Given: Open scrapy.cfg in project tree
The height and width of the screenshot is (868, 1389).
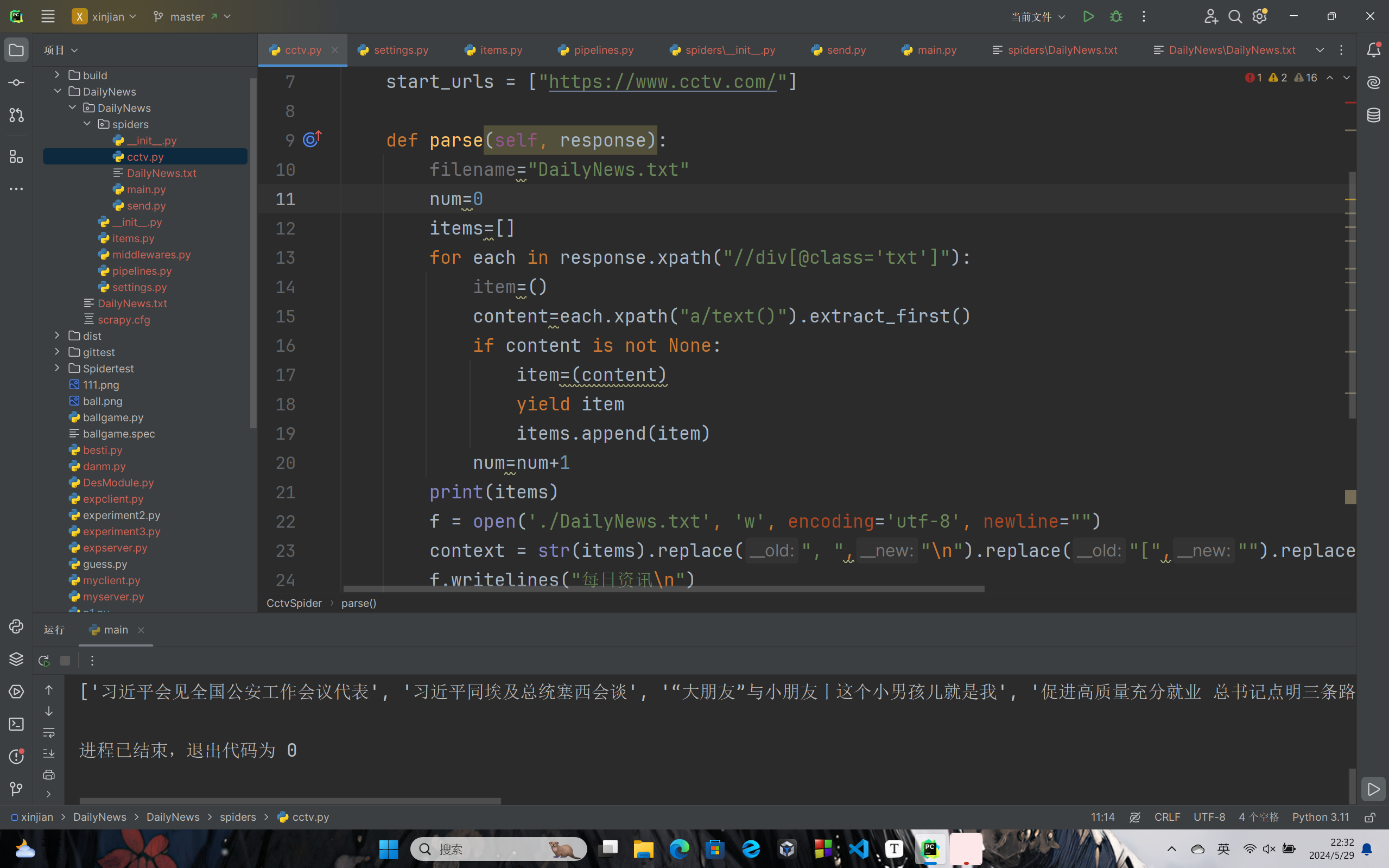Looking at the screenshot, I should click(123, 319).
